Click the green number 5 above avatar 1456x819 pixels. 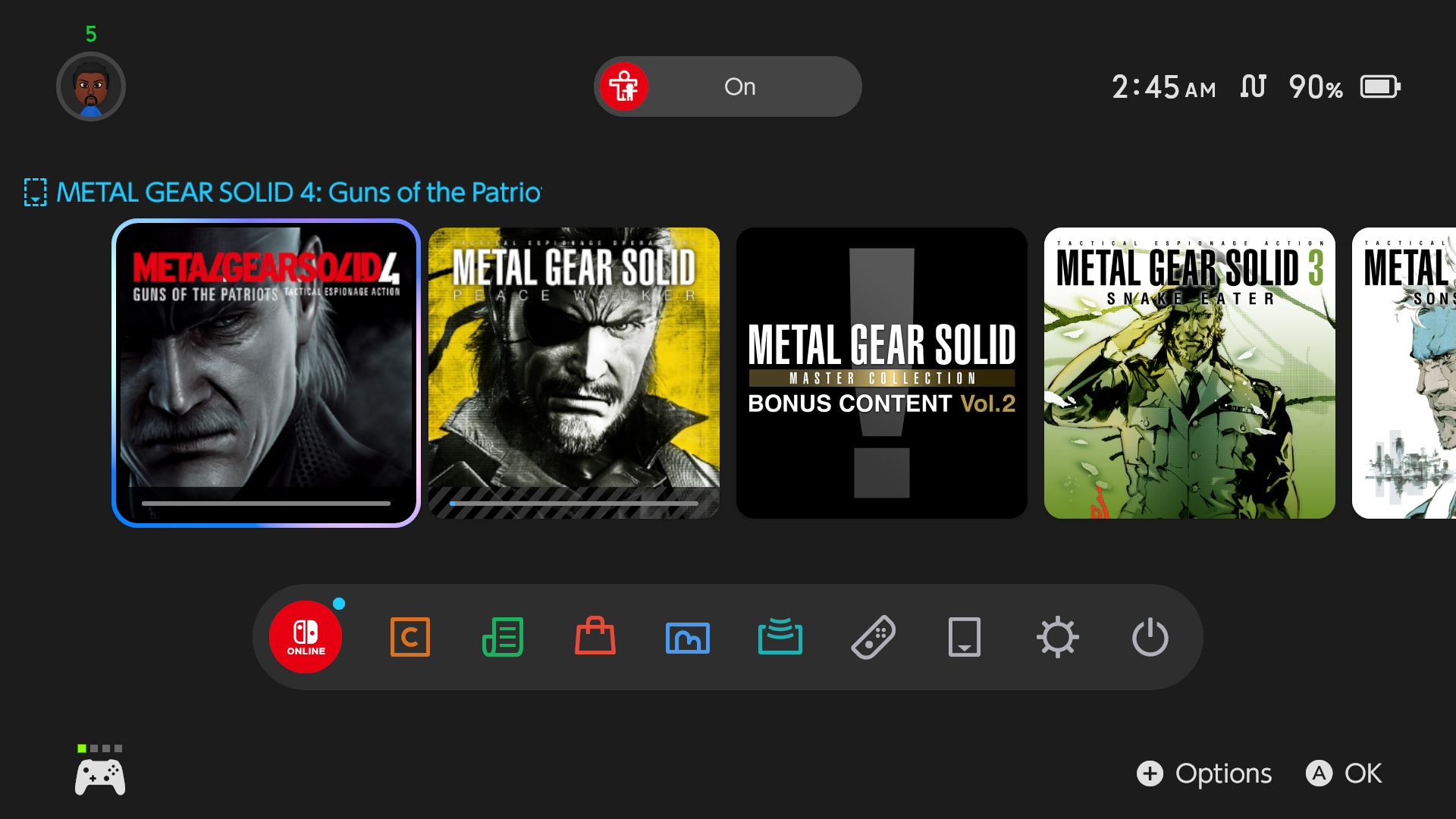[91, 34]
